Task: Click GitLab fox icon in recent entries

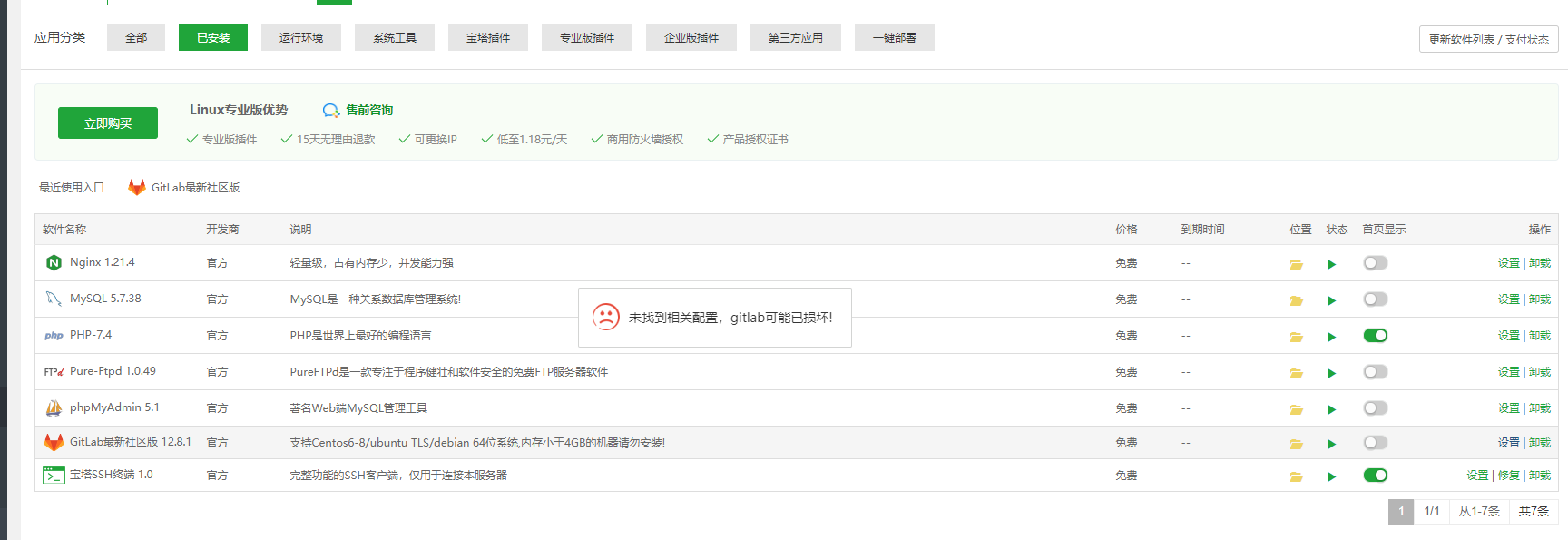Action: 137,187
